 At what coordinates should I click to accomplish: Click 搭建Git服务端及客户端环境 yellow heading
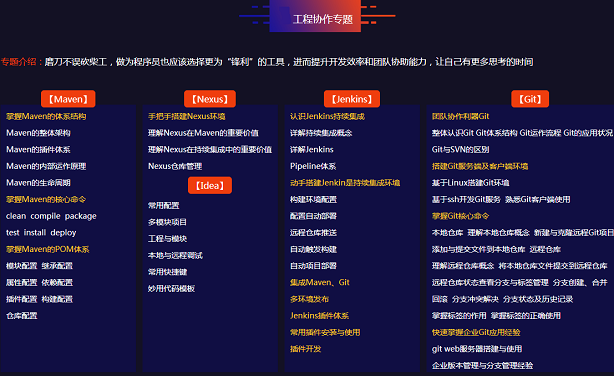click(x=480, y=166)
